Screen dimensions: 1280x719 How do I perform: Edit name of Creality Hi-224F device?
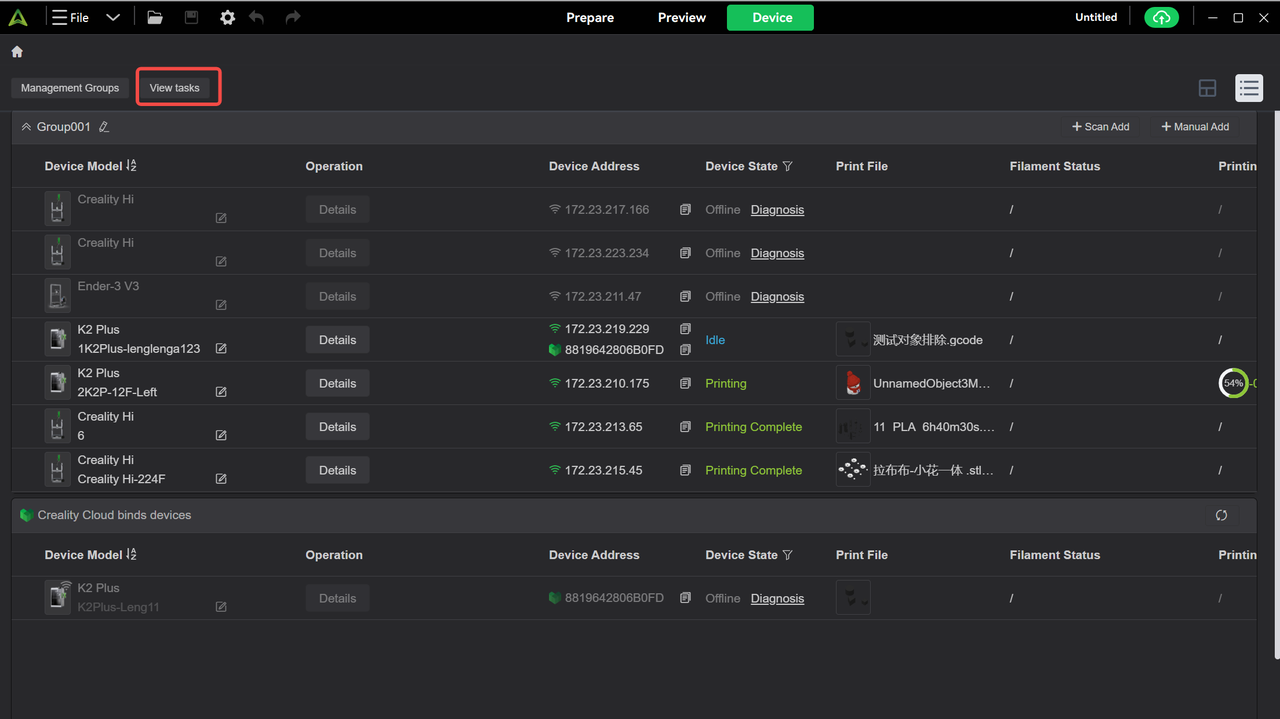[221, 479]
